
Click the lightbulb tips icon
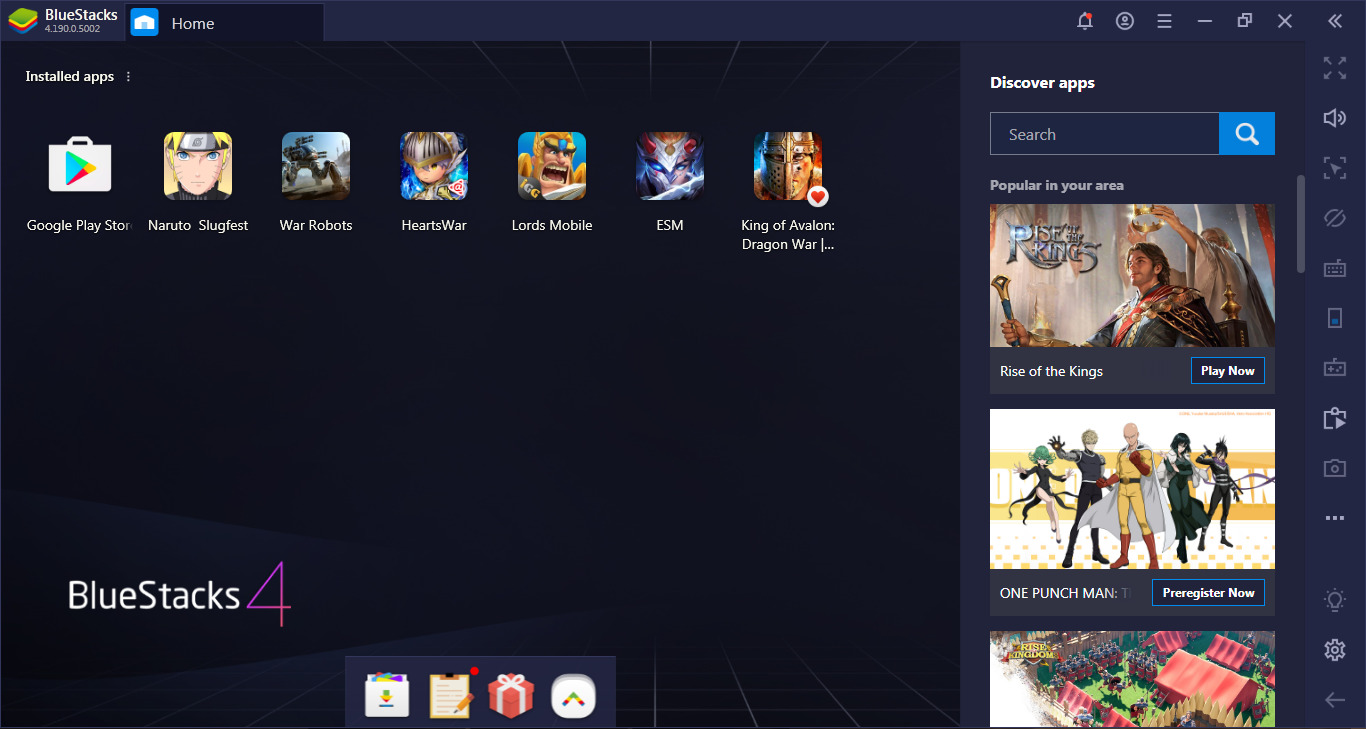pyautogui.click(x=1335, y=600)
